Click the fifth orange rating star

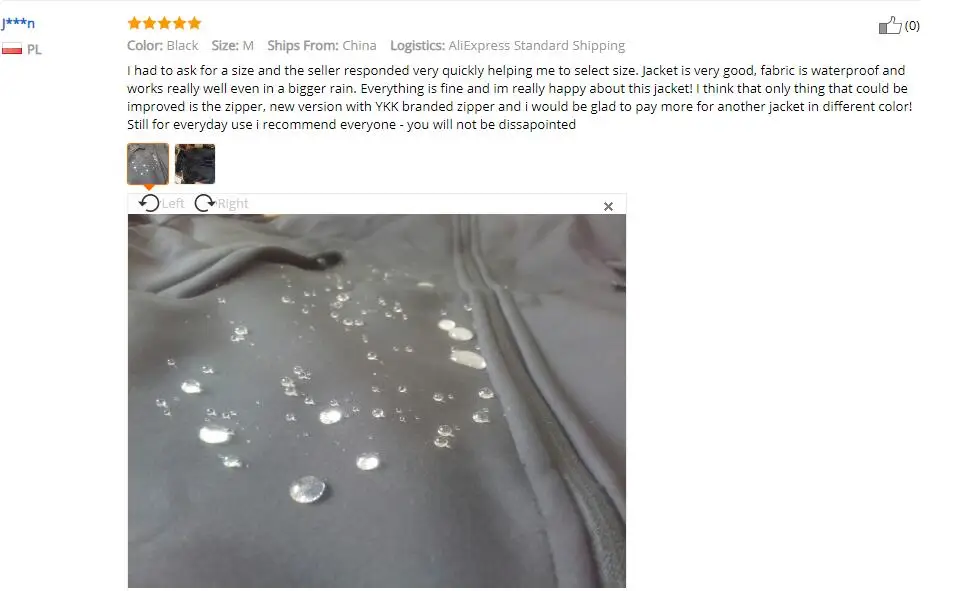pos(194,23)
